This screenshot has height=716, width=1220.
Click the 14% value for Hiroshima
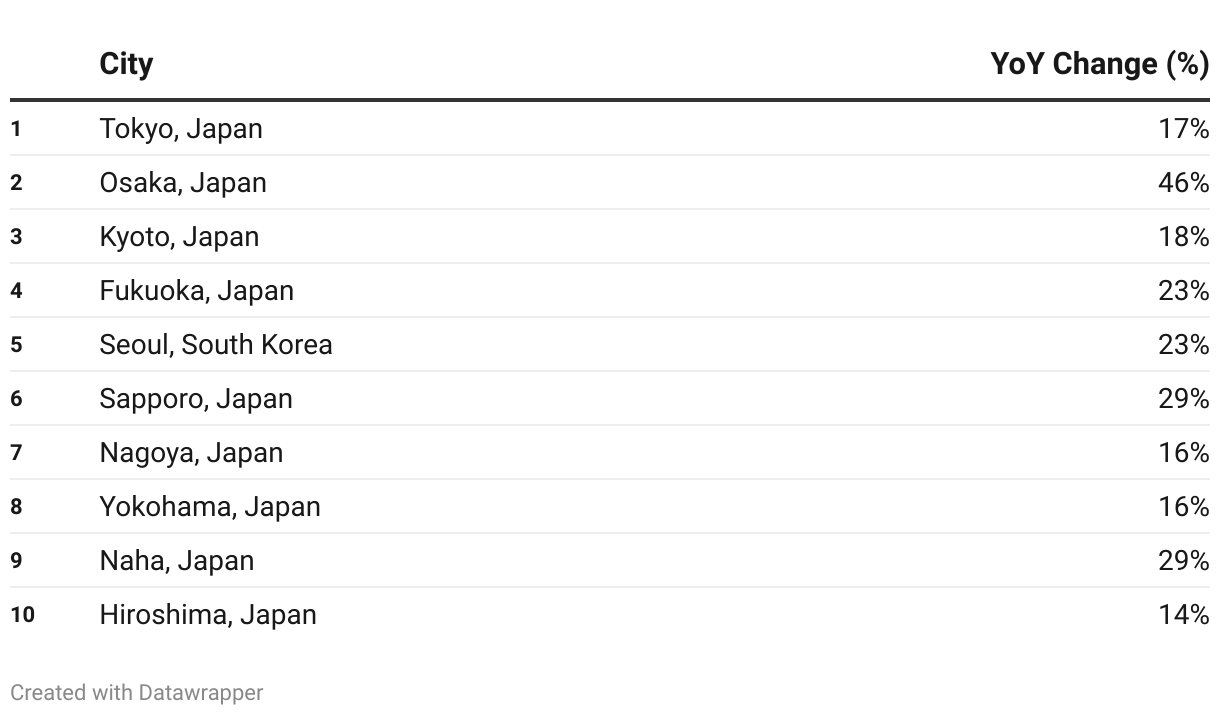[x=1184, y=614]
